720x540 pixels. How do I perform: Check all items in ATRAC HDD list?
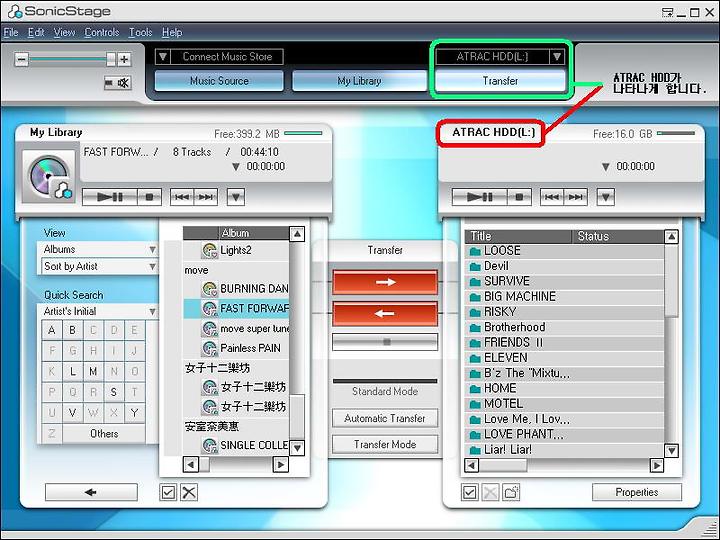pos(469,492)
